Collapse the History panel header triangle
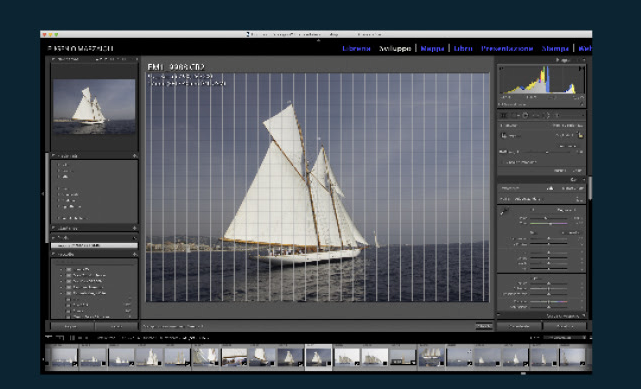 [54, 237]
